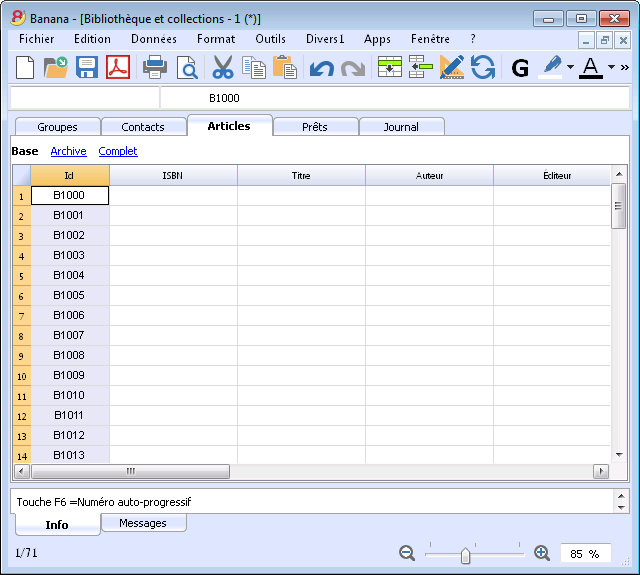Viewport: 640px width, 575px height.
Task: Select row header number 7
Action: (x=22, y=315)
